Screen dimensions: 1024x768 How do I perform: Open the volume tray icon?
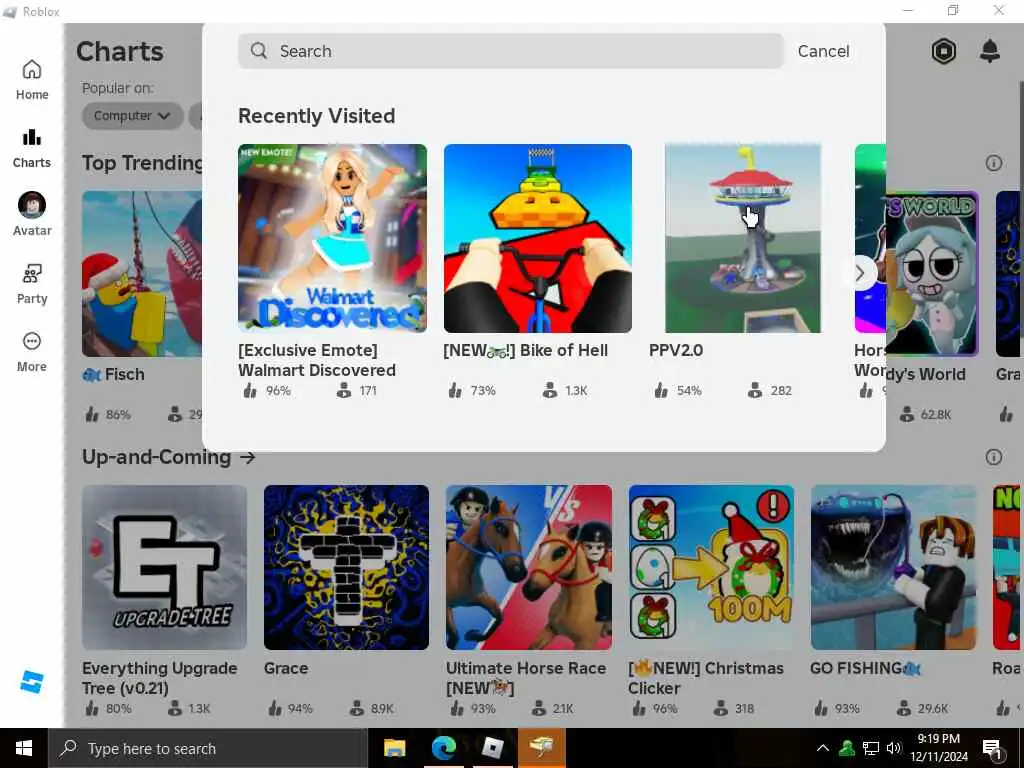click(894, 748)
